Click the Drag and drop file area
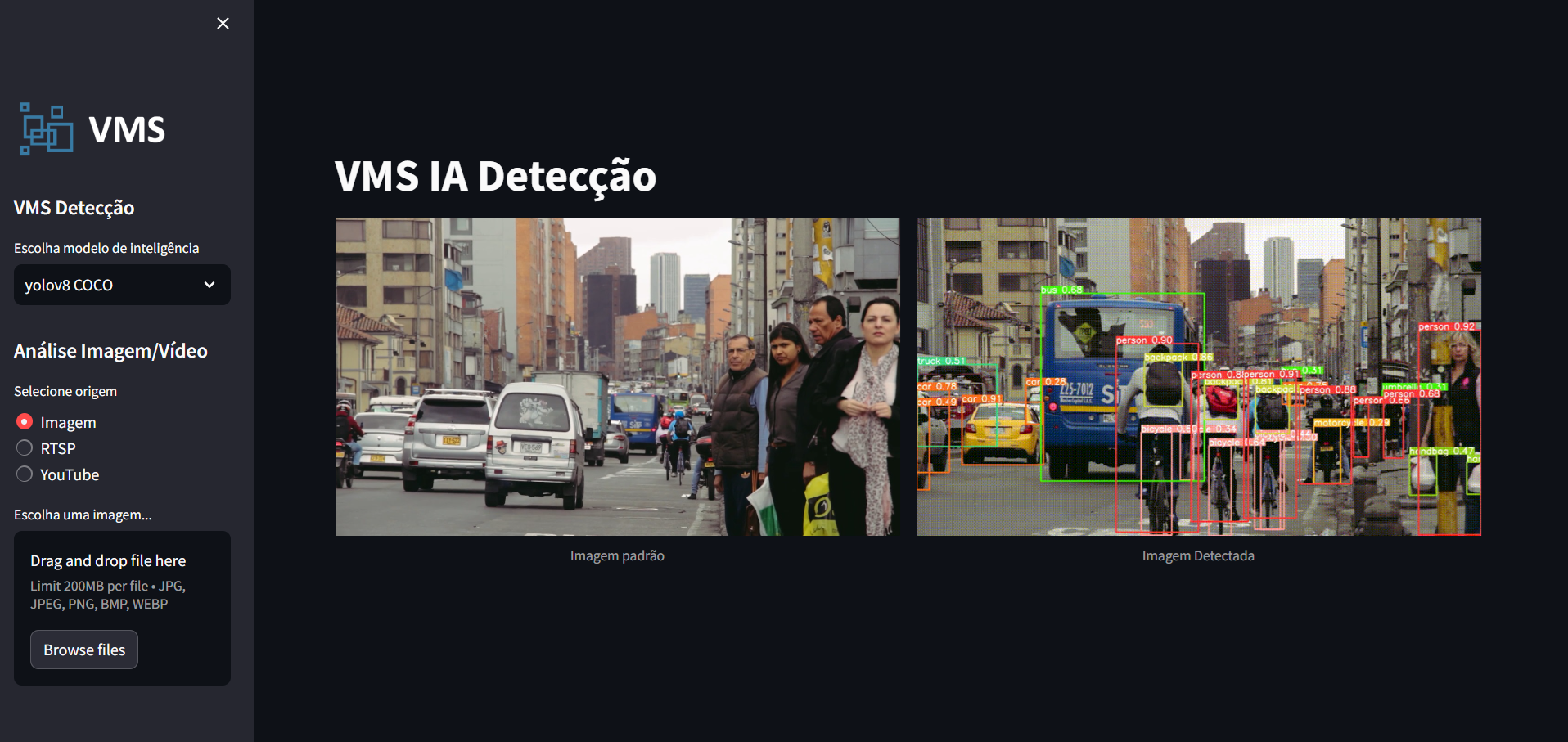The height and width of the screenshot is (742, 1568). tap(122, 582)
